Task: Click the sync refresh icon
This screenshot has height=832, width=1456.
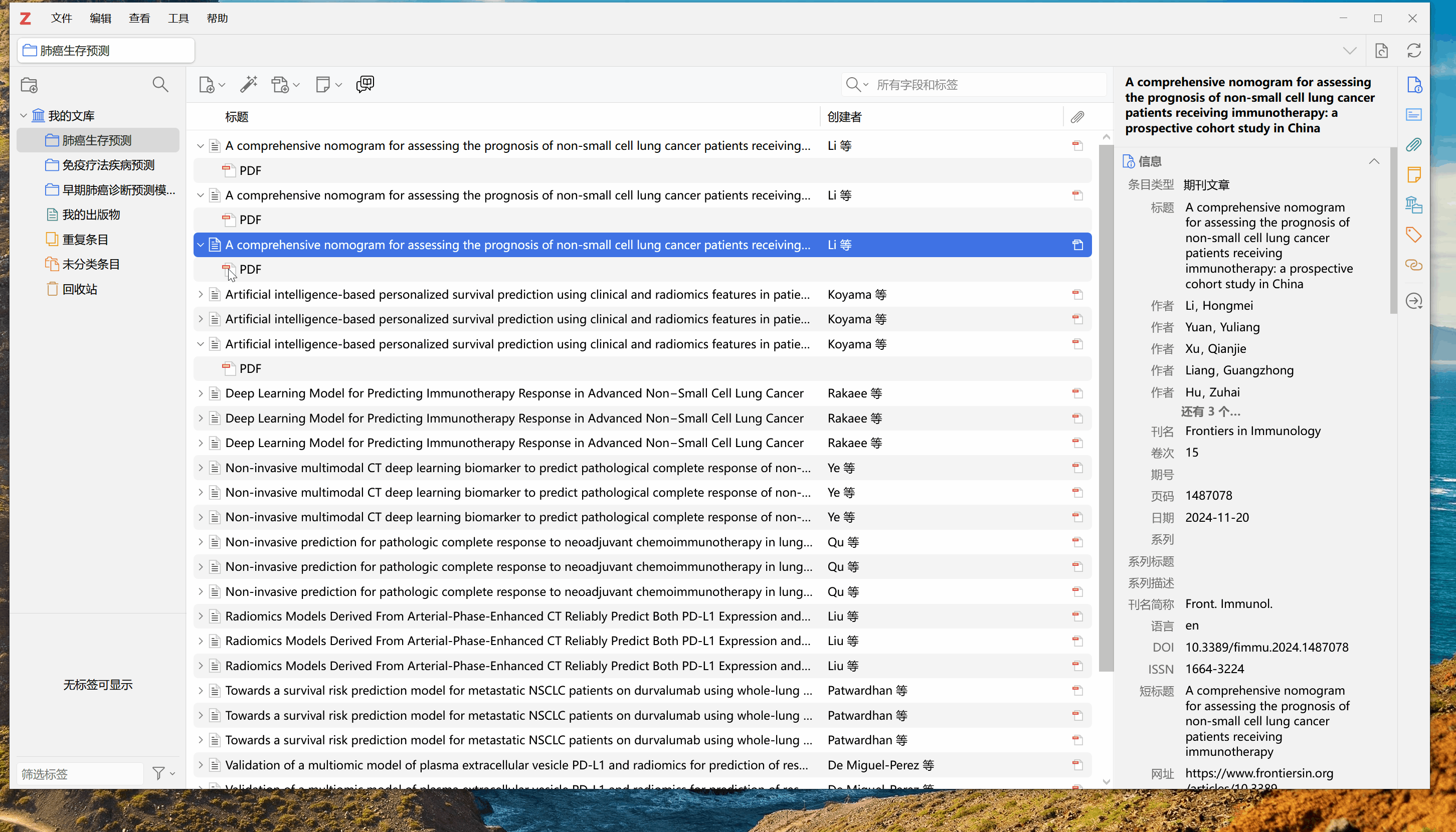Action: (1414, 50)
